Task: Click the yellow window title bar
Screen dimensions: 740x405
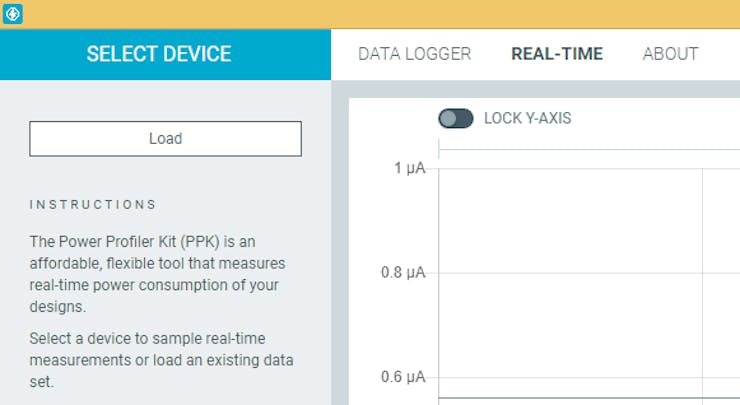Action: 380,14
